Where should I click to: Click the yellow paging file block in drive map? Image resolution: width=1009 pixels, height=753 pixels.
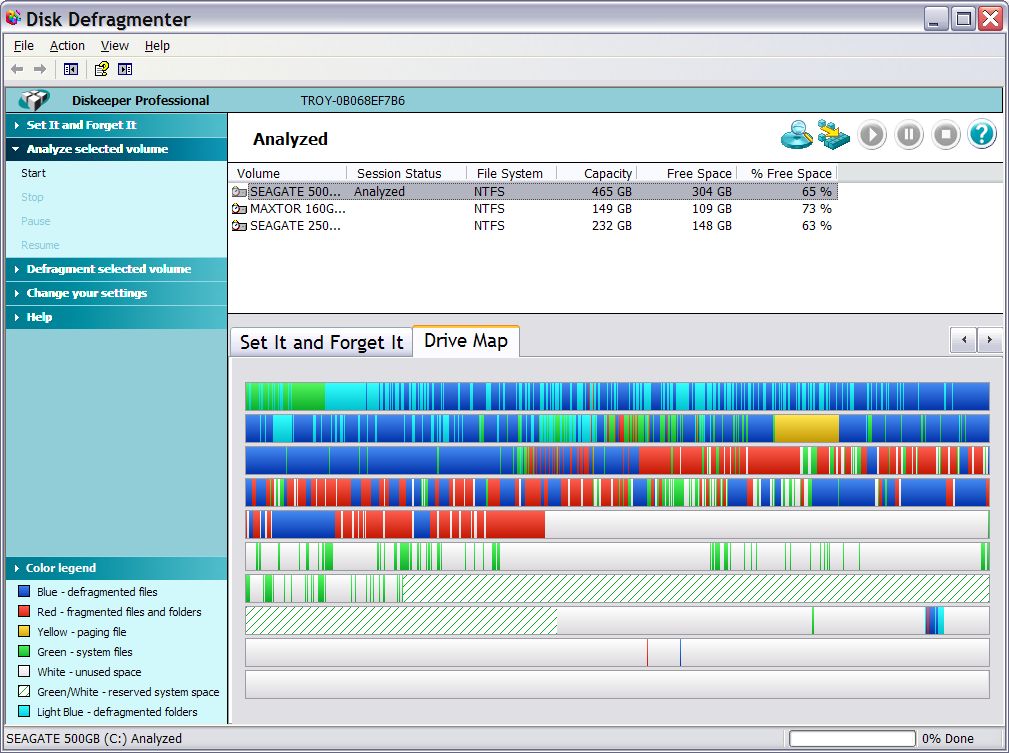click(806, 429)
